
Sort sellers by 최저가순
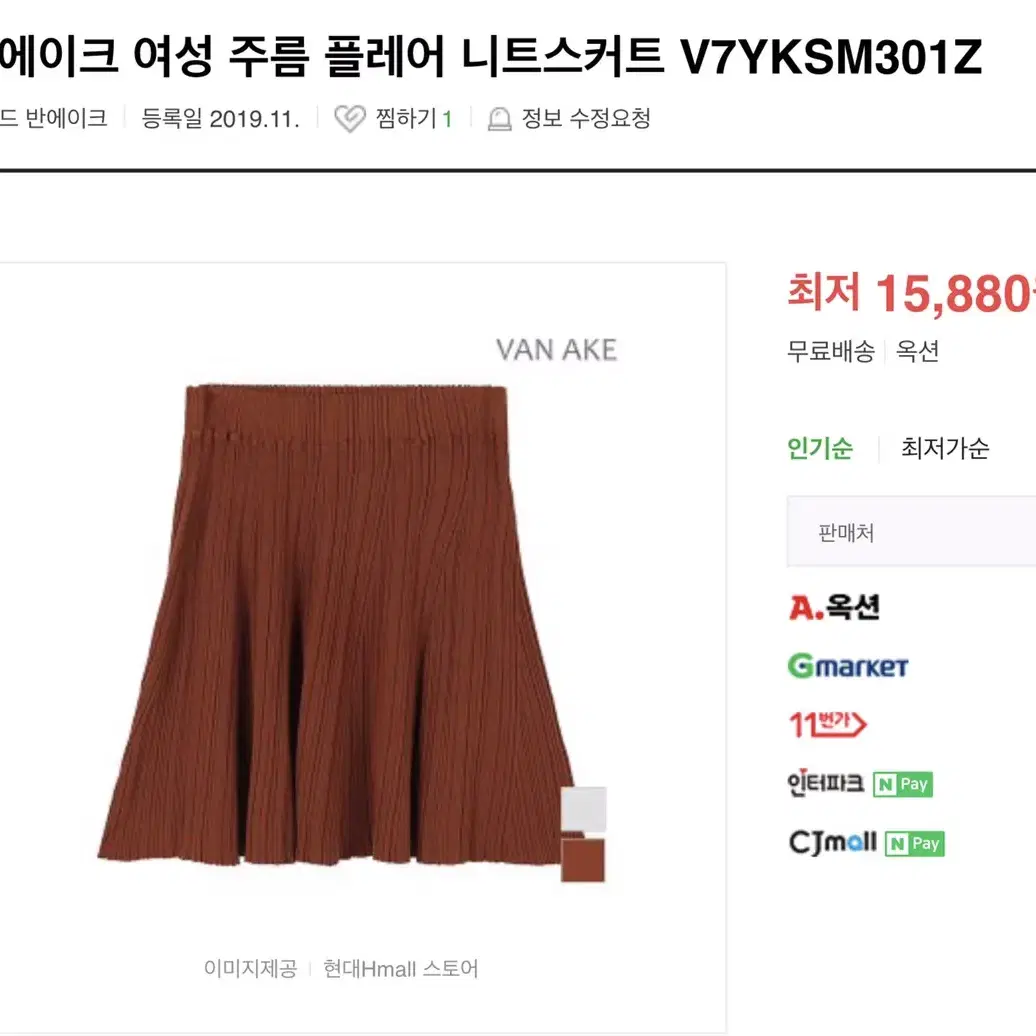click(x=945, y=448)
